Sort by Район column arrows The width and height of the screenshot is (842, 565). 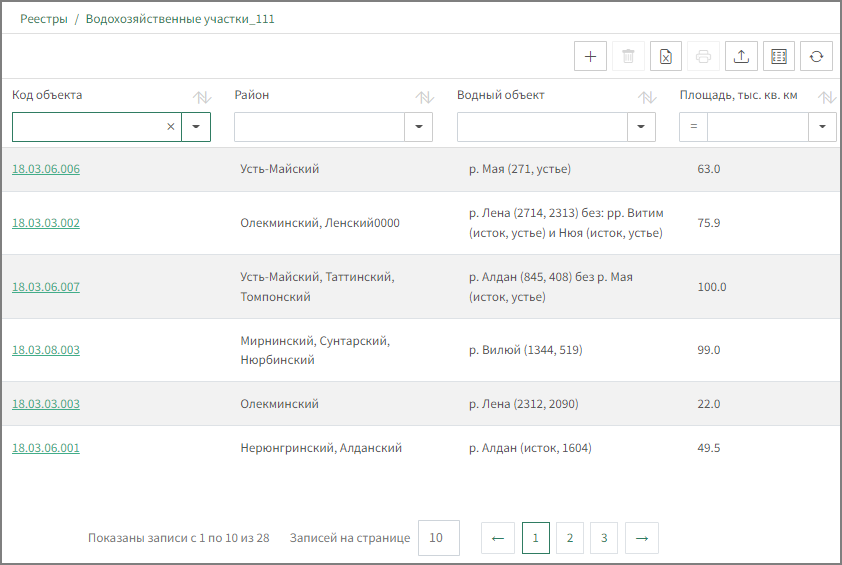425,97
